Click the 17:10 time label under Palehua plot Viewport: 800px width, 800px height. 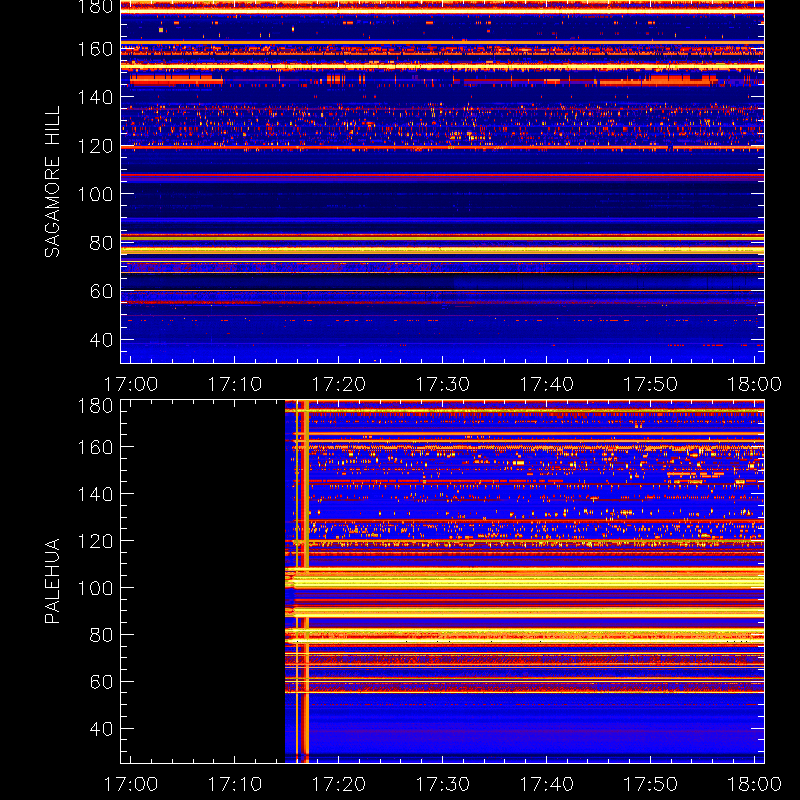tap(235, 784)
